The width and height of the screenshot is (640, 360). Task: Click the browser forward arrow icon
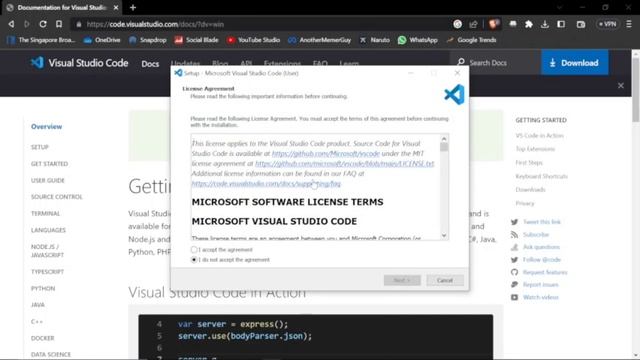(x=27, y=24)
